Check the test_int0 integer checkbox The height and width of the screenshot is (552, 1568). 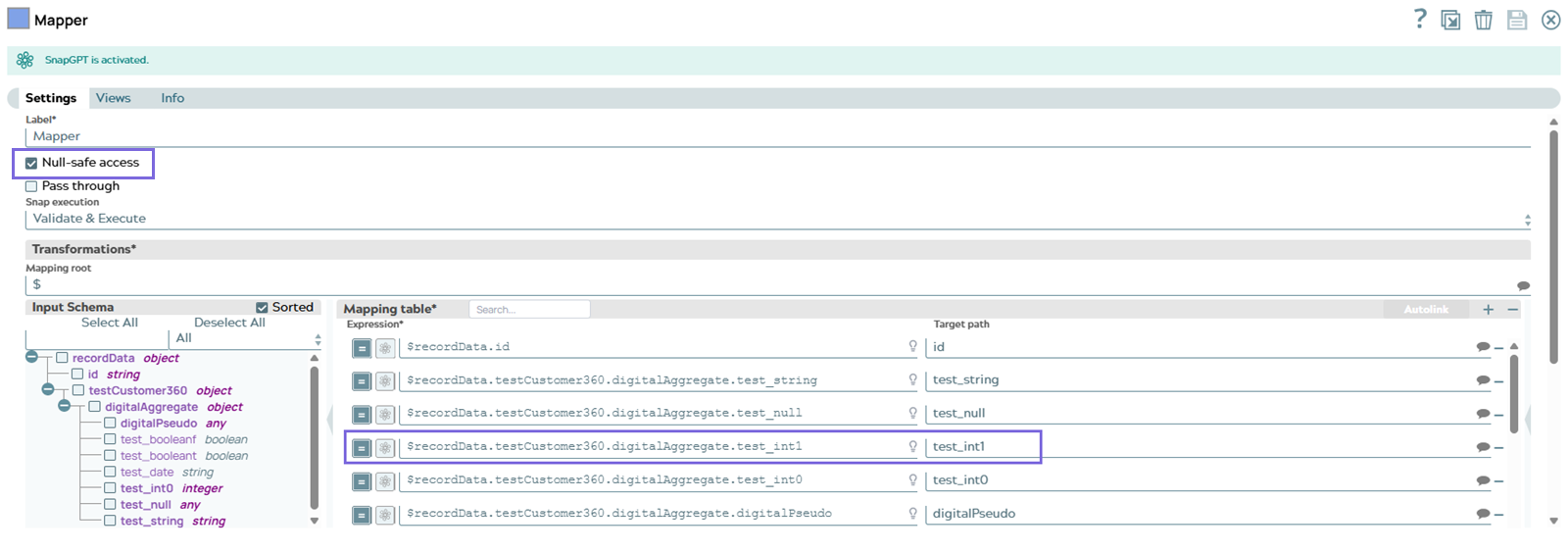(110, 488)
